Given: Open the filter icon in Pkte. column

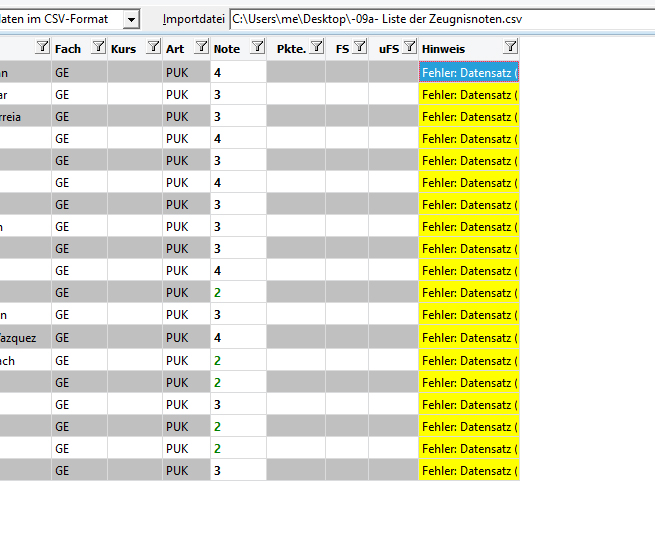Looking at the screenshot, I should [x=317, y=46].
